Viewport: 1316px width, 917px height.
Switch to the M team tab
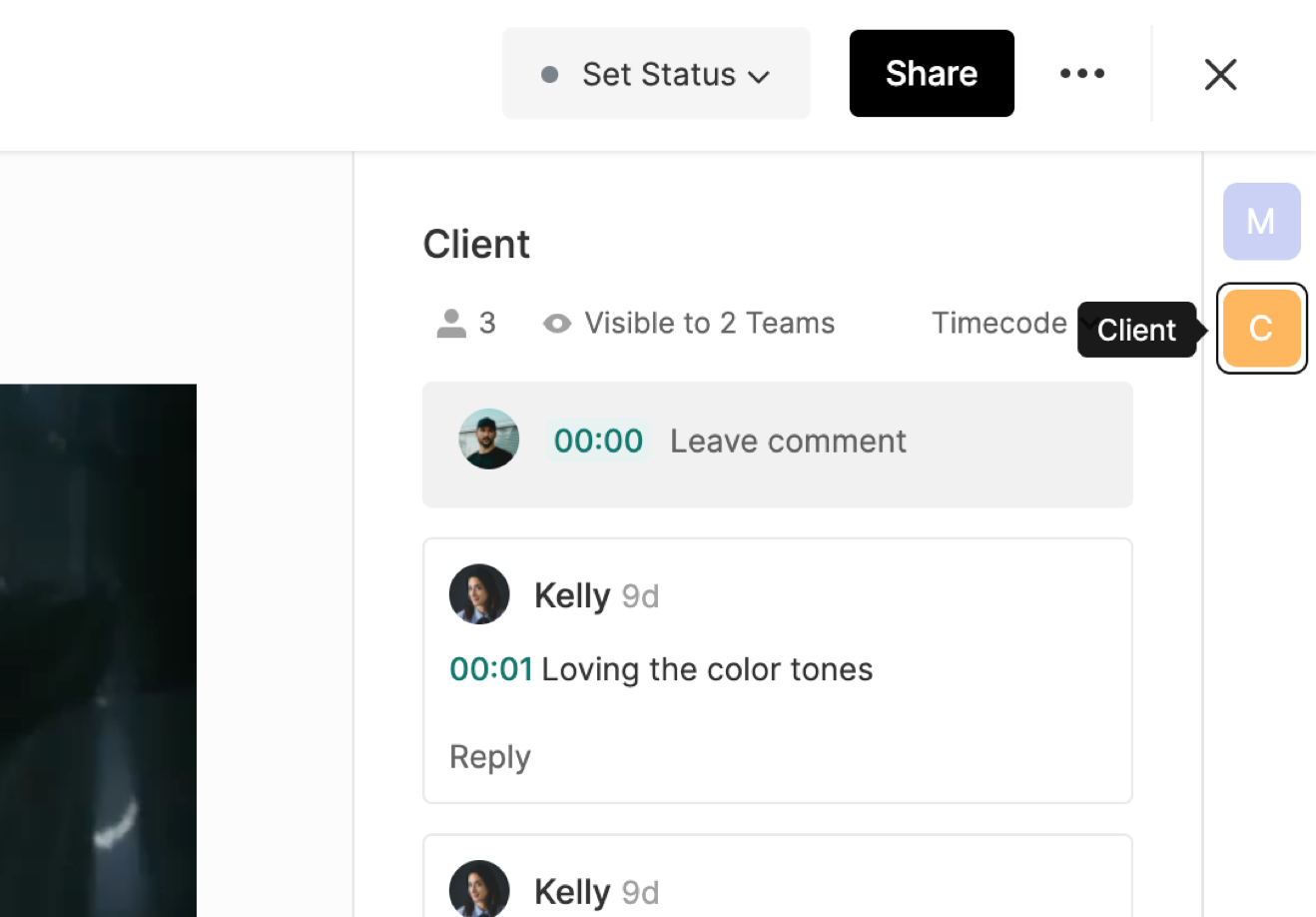1261,221
